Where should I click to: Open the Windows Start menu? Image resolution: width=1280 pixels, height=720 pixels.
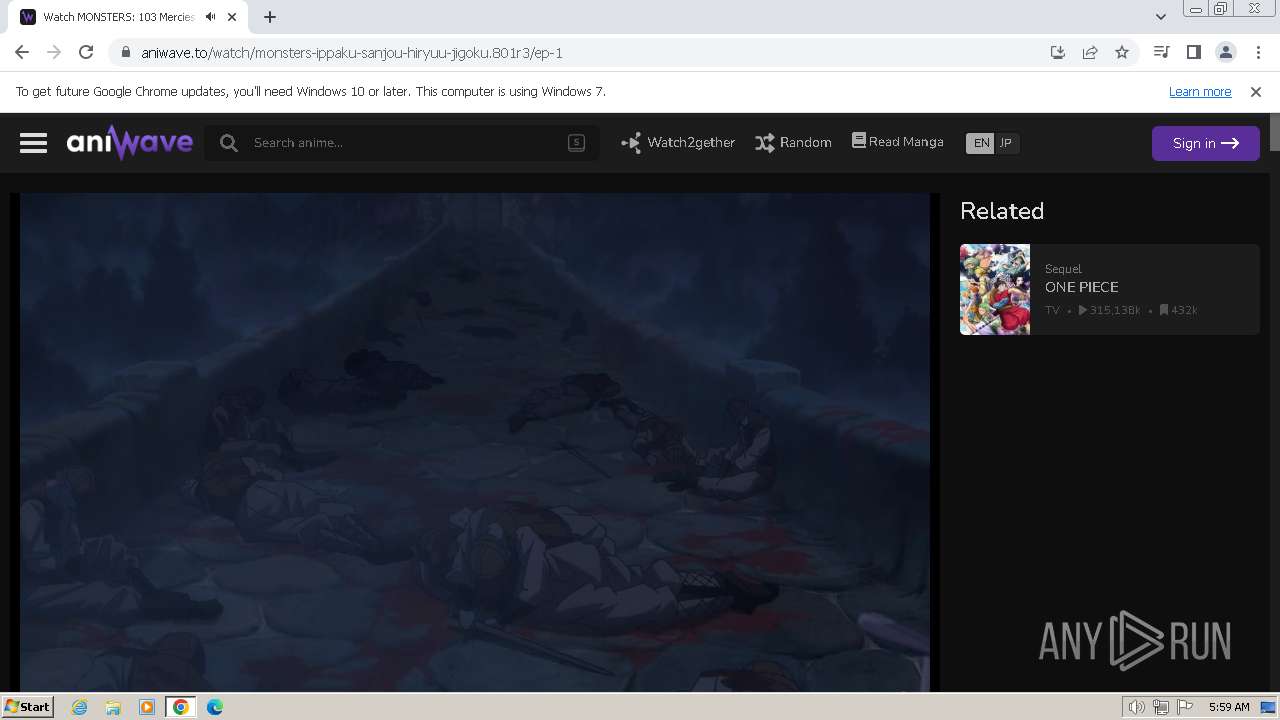point(27,706)
